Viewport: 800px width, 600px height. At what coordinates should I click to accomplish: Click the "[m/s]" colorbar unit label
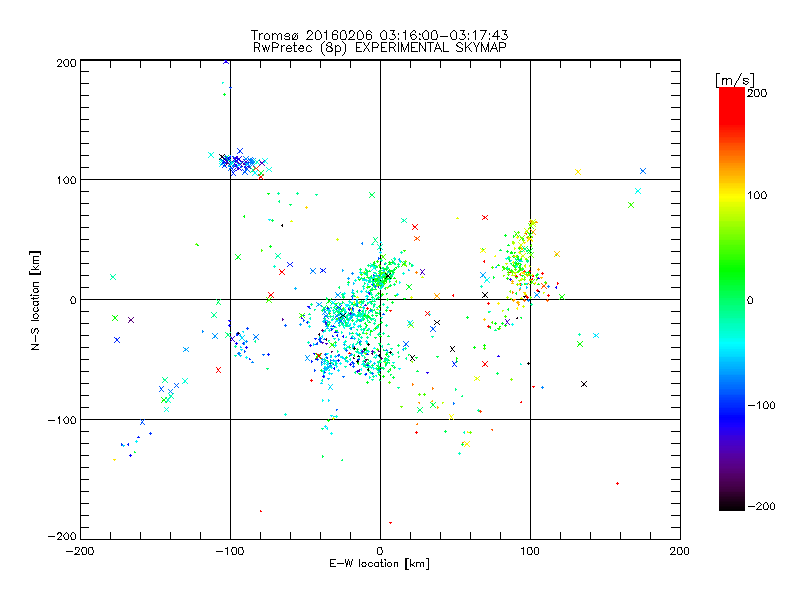(735, 80)
